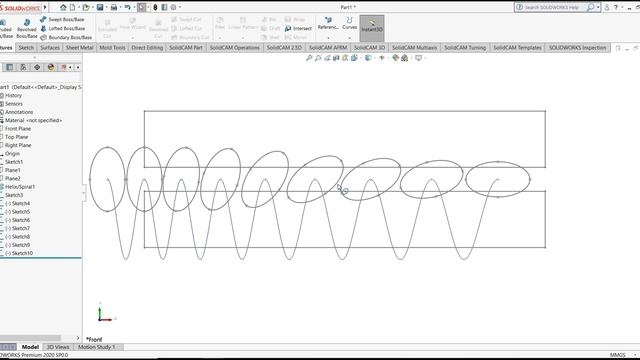Click Zoom to Fit in view toolbar
The height and width of the screenshot is (360, 640).
coord(309,58)
